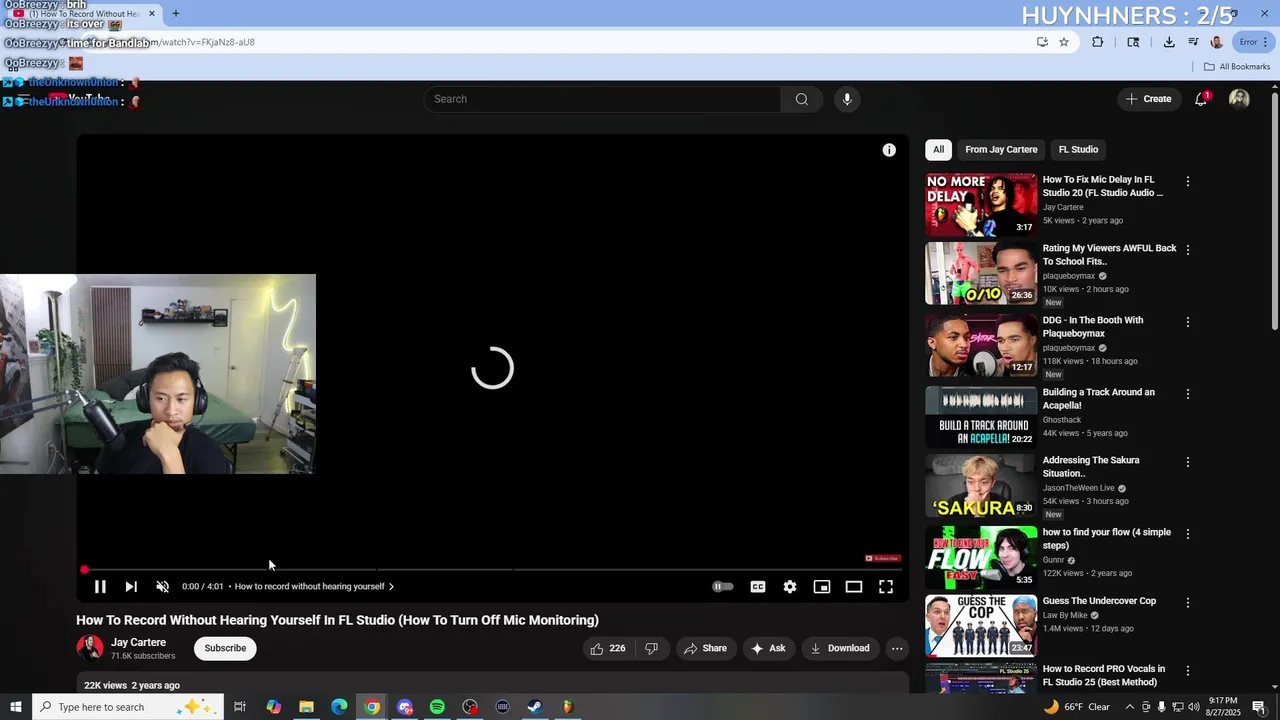Open Chrome profile avatar
This screenshot has width=1280, height=720.
1217,42
